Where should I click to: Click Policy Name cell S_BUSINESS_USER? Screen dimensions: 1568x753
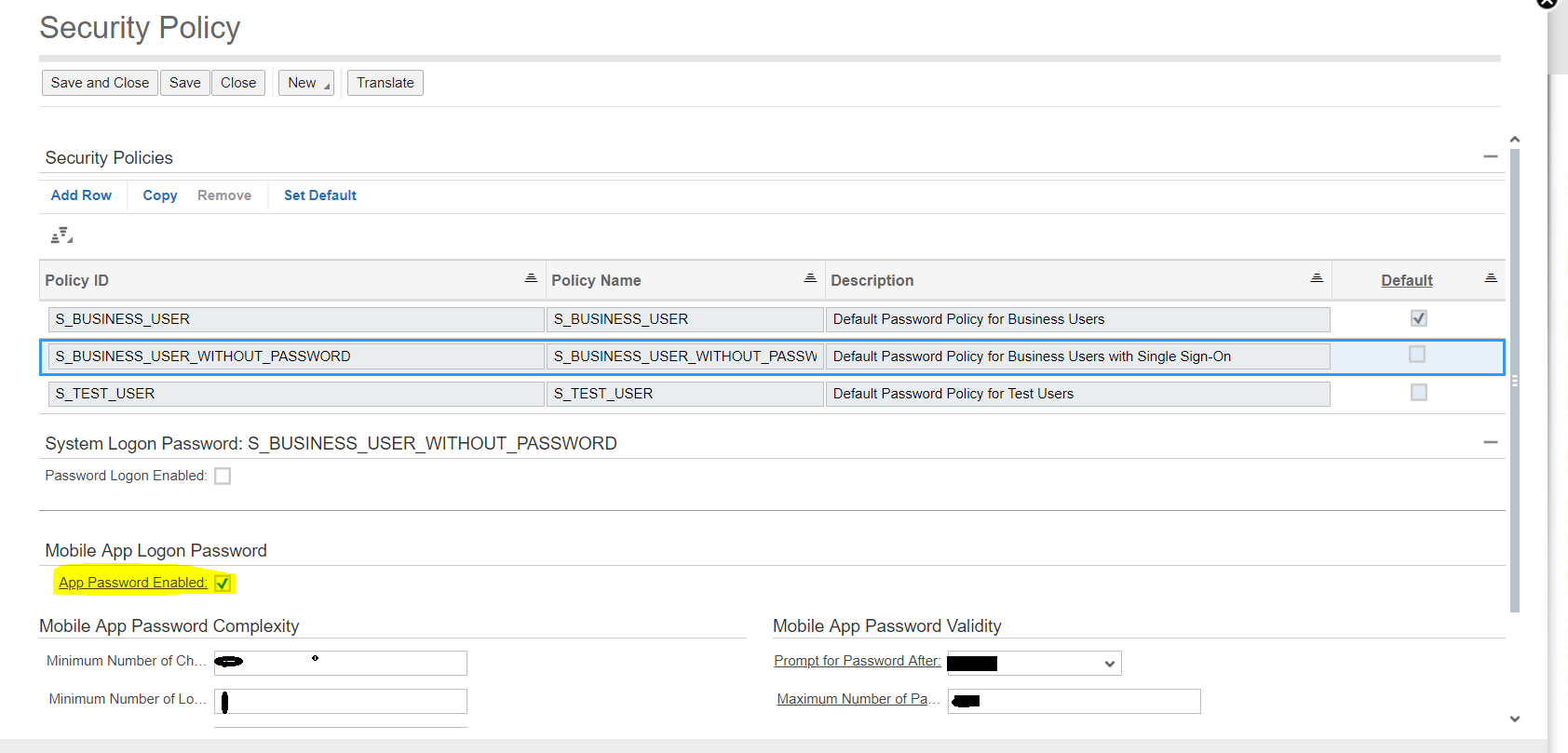click(x=685, y=319)
